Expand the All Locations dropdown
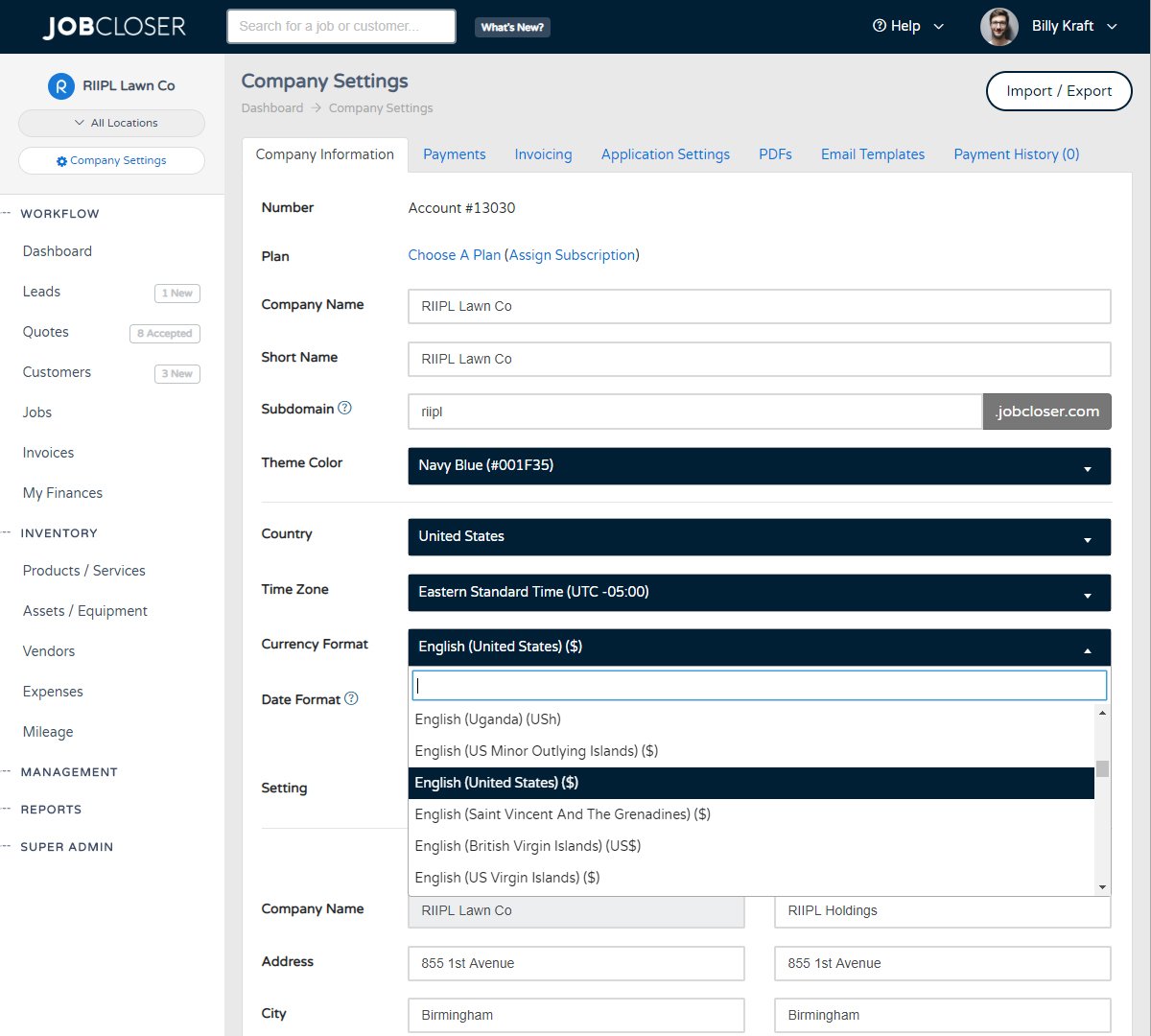1151x1036 pixels. [x=111, y=123]
